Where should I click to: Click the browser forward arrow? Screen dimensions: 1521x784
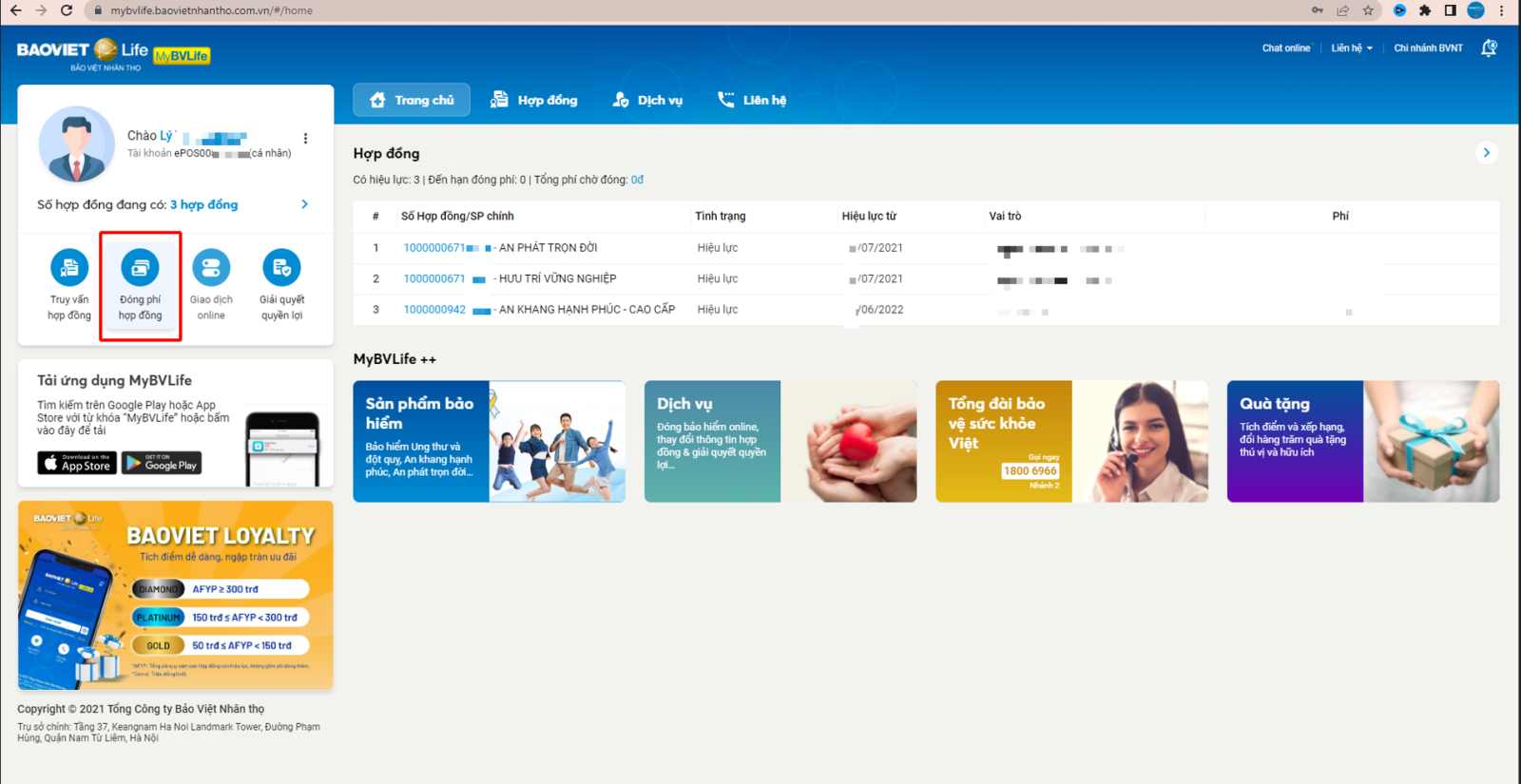(41, 10)
